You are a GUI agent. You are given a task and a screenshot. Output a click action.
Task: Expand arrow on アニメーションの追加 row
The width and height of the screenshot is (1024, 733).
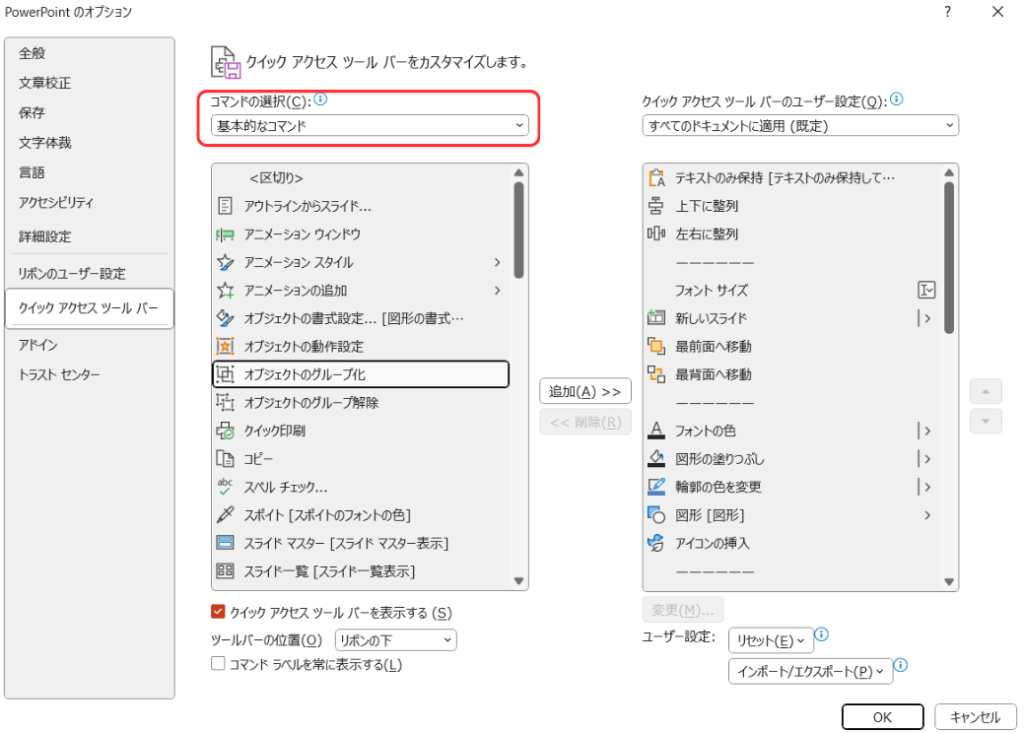point(498,290)
